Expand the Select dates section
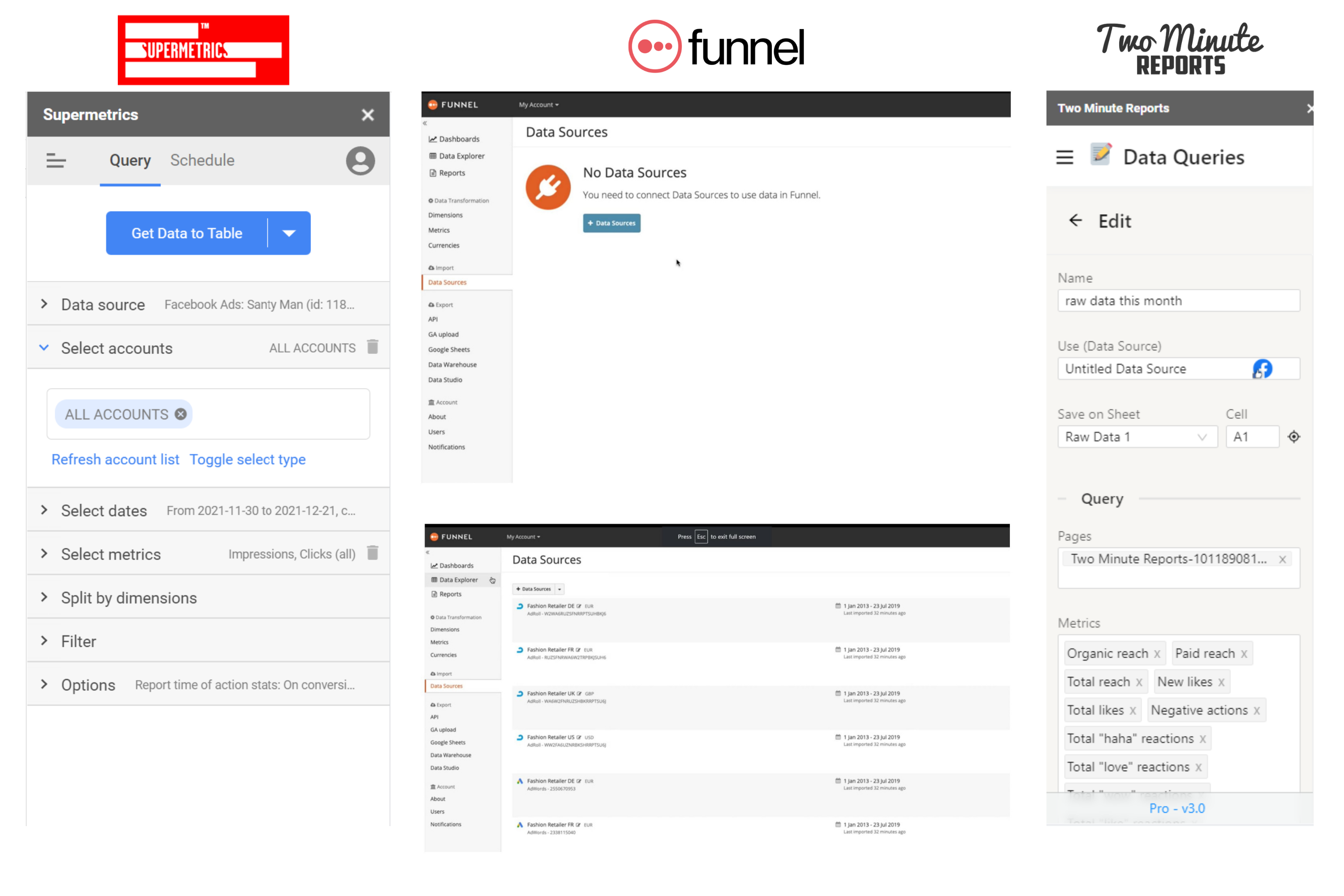This screenshot has height=896, width=1344. pyautogui.click(x=208, y=510)
